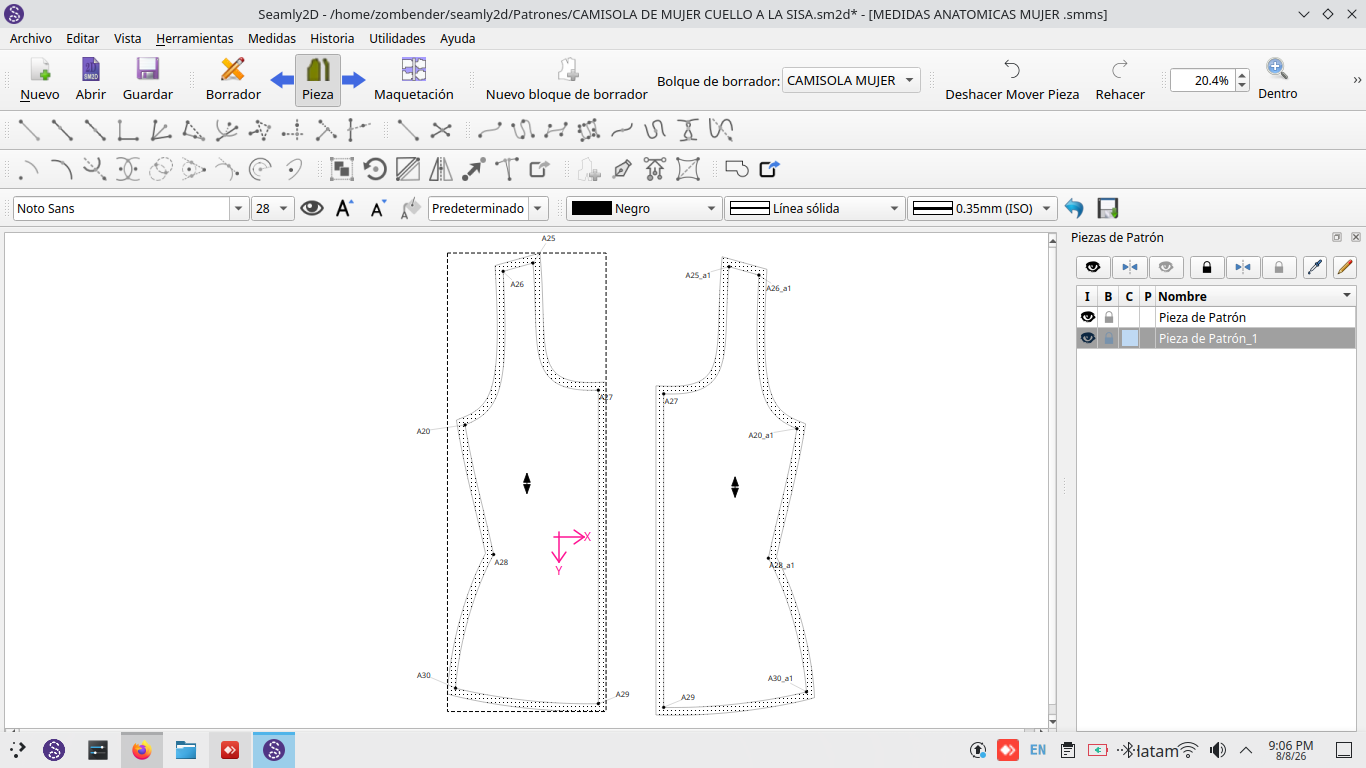
Task: Toggle the eye icon beside font size
Action: tap(312, 208)
